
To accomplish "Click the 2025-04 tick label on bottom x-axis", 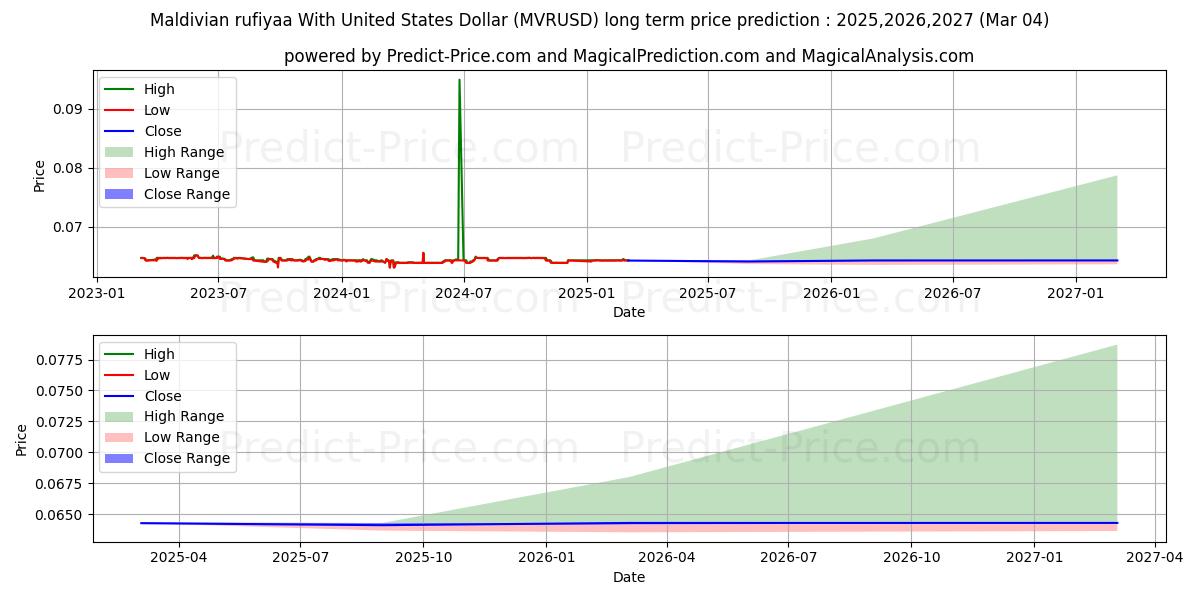I will [179, 558].
